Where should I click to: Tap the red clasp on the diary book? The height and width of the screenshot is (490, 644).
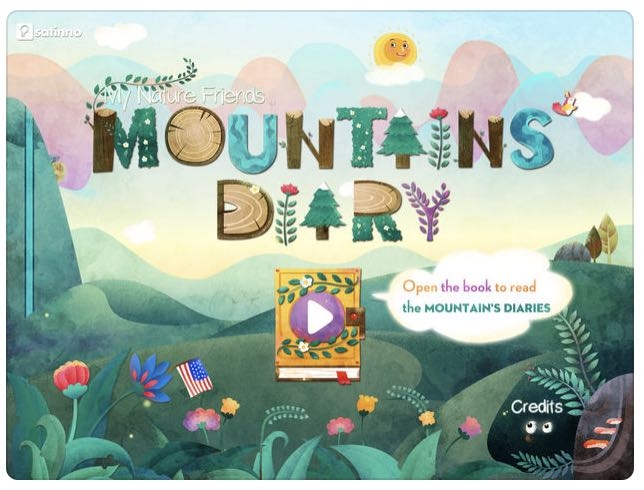pos(354,316)
